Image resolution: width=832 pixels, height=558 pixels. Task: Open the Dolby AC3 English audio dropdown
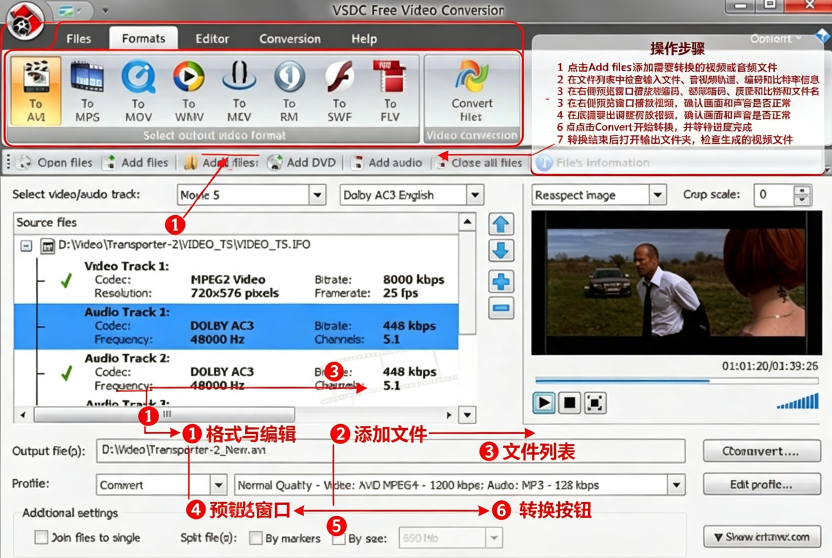coord(475,195)
